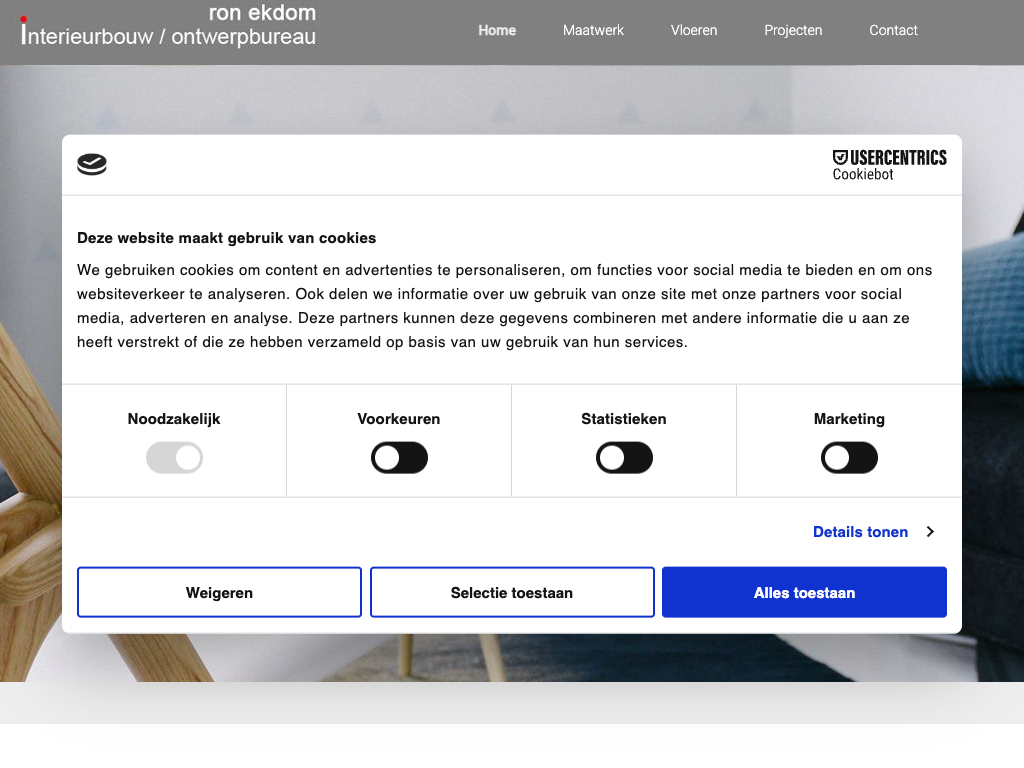Viewport: 1024px width, 768px height.
Task: Enable the Marketing cookies switch
Action: click(x=849, y=459)
